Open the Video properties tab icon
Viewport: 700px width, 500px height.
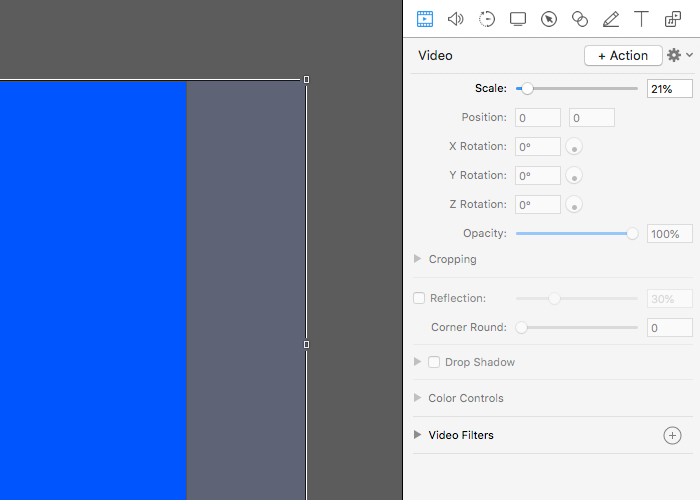pos(425,19)
